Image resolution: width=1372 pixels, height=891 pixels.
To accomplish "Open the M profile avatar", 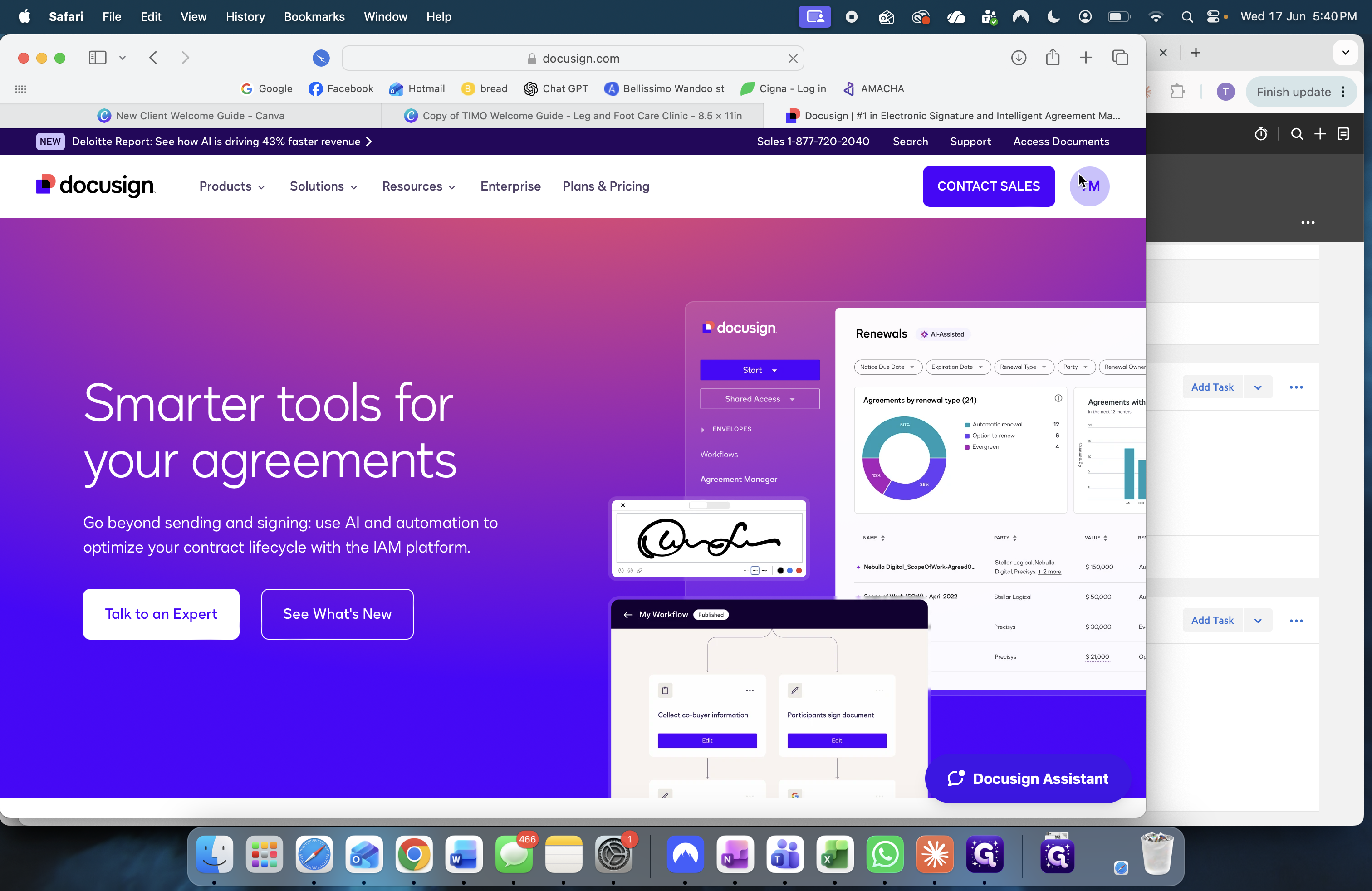I will pos(1089,187).
